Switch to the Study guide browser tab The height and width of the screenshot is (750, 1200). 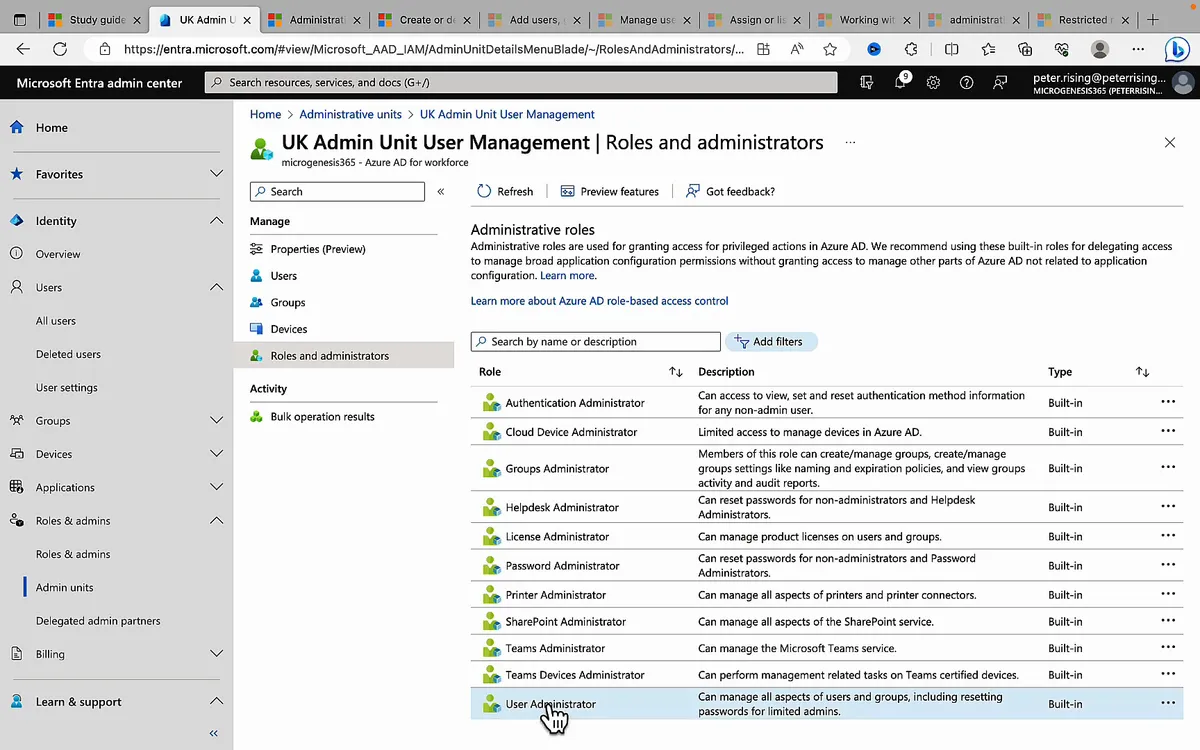click(x=94, y=20)
